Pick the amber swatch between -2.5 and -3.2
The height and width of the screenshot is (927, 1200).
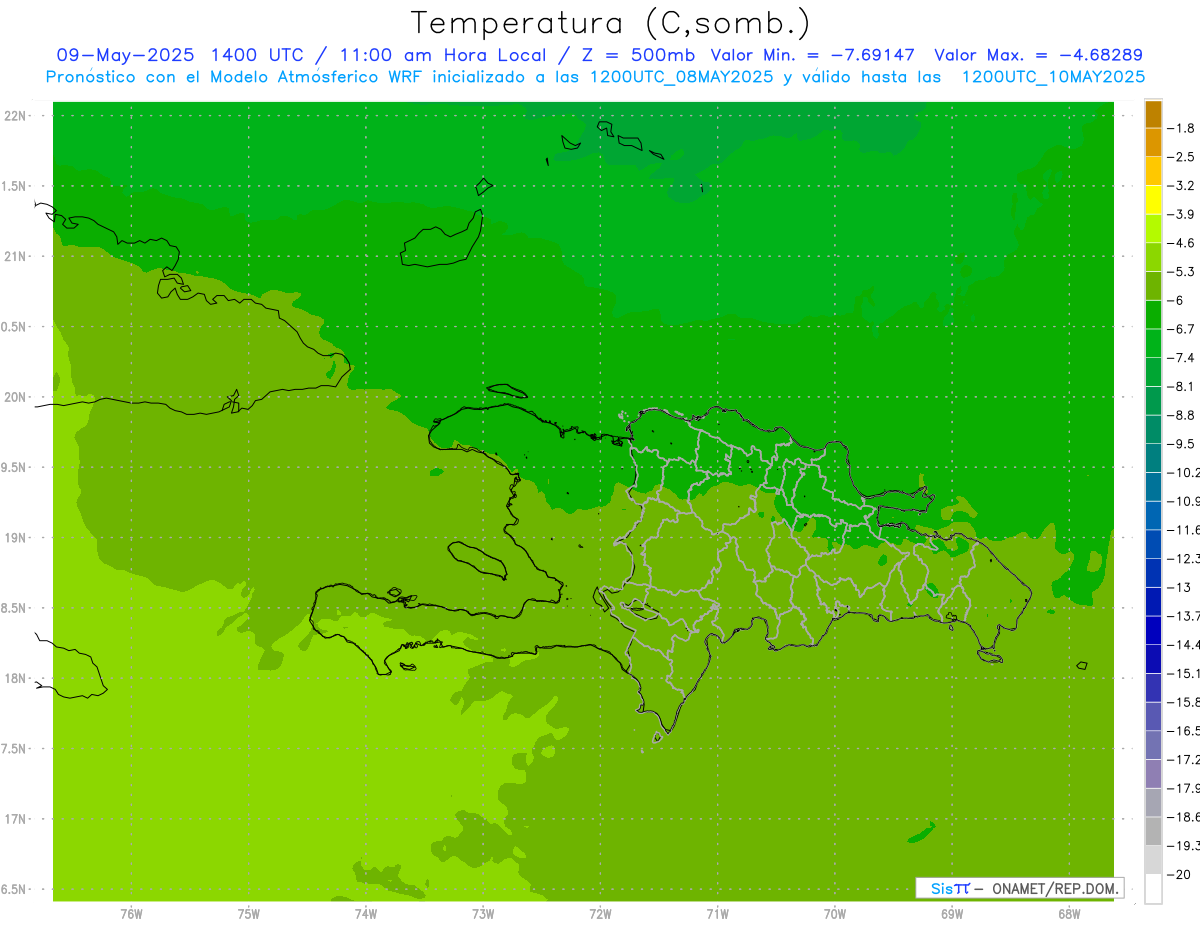1153,171
